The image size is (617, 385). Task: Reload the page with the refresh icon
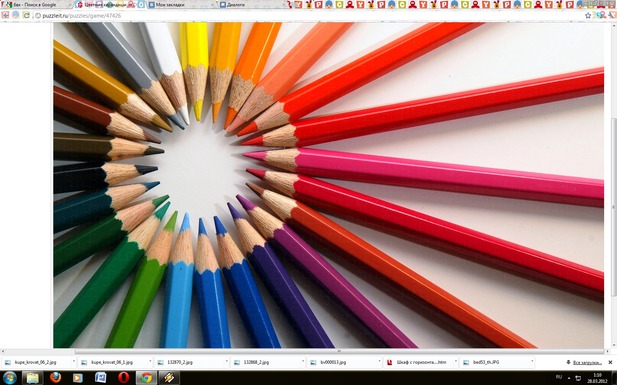26,15
